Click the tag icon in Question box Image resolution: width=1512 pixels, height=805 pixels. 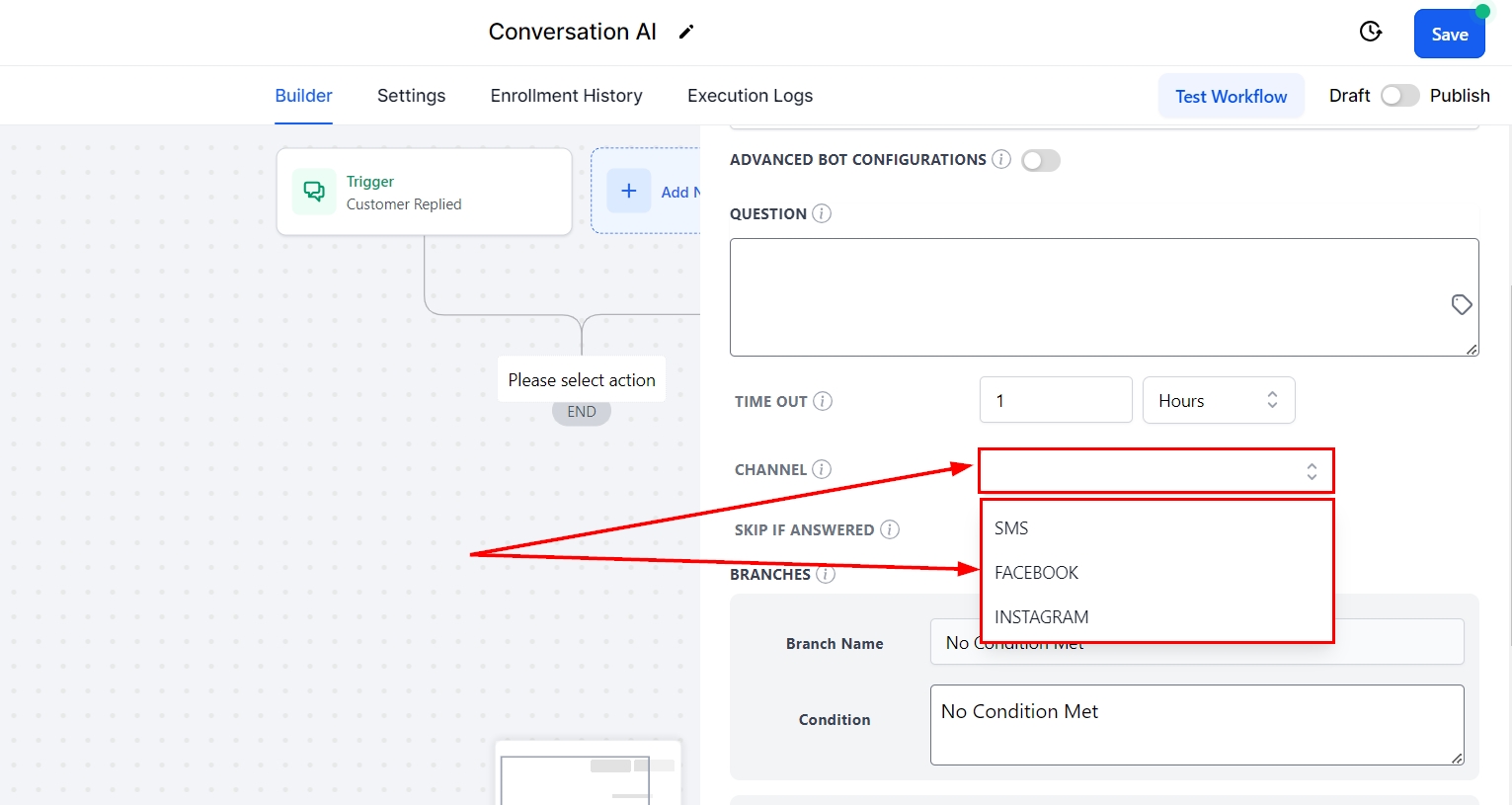pyautogui.click(x=1462, y=304)
